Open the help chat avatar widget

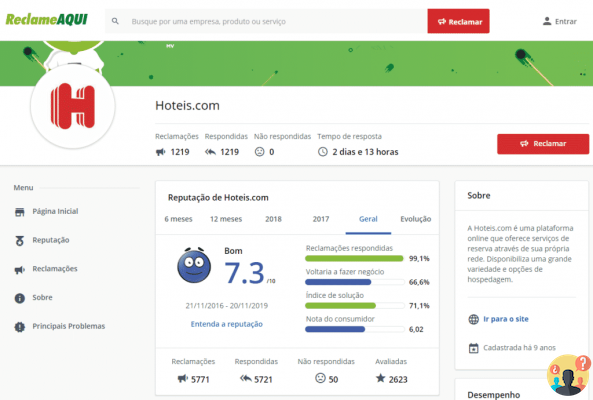coord(568,375)
